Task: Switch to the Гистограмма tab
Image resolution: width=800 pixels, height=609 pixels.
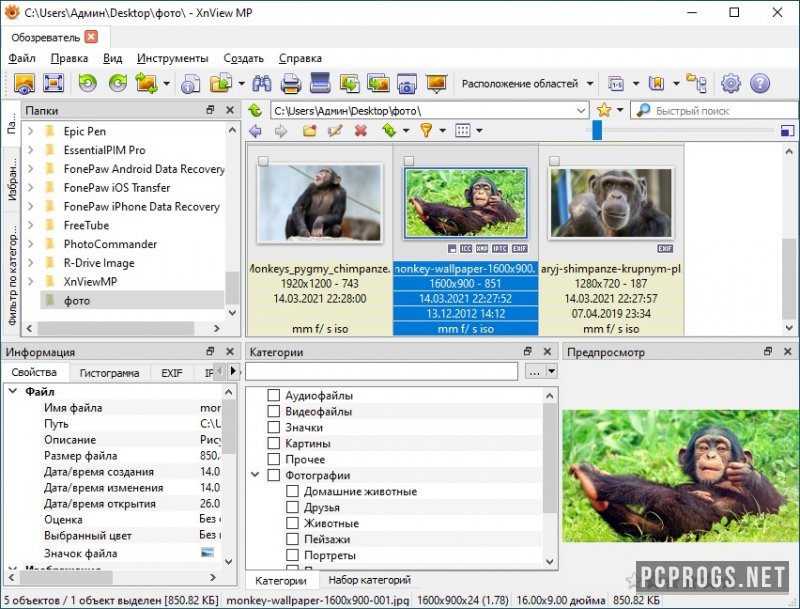Action: (109, 373)
